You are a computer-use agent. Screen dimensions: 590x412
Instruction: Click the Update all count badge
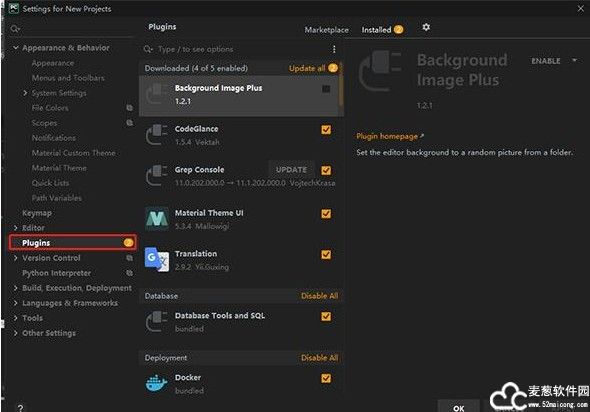coord(333,68)
